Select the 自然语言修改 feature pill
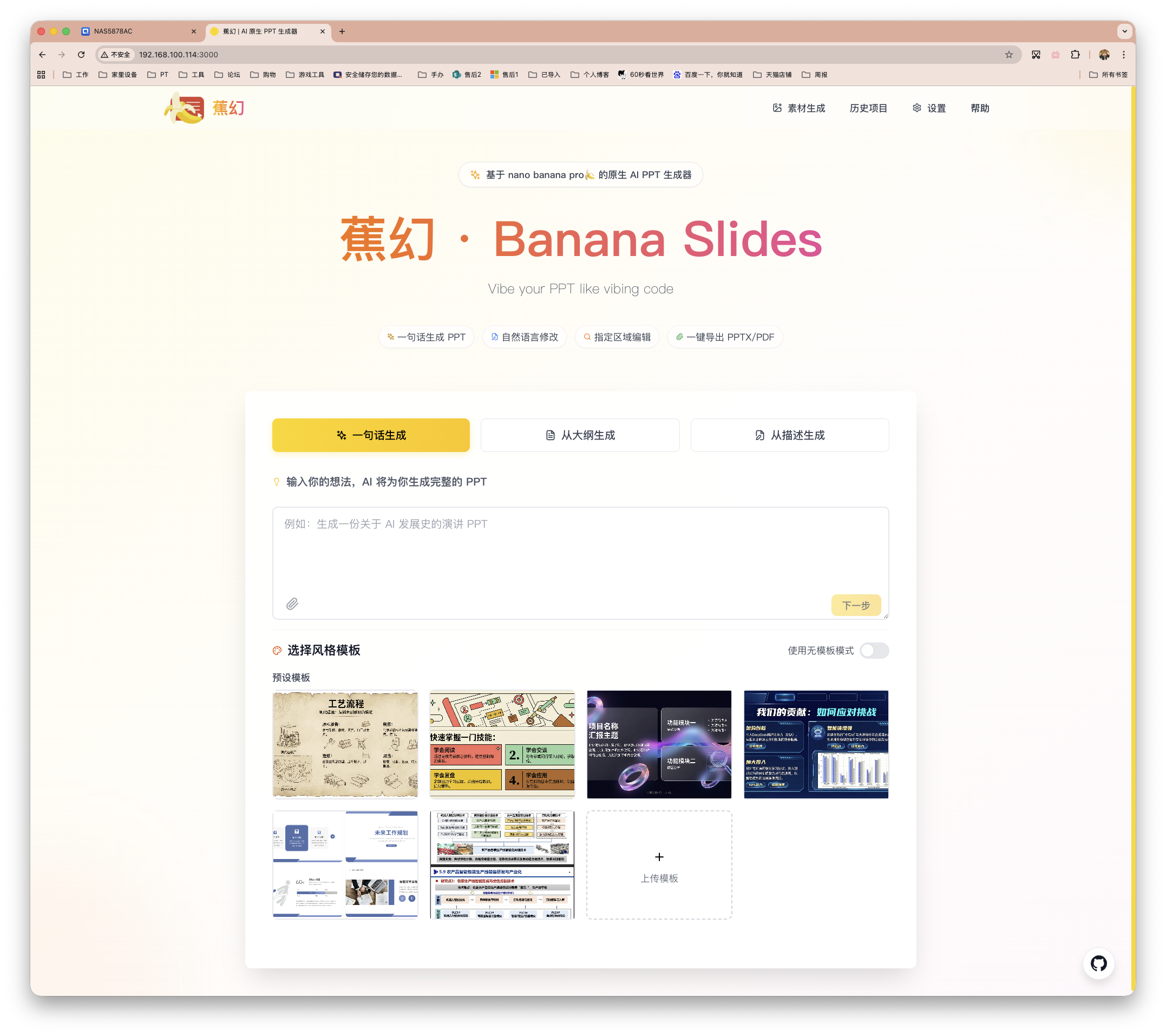The width and height of the screenshot is (1166, 1036). [524, 337]
